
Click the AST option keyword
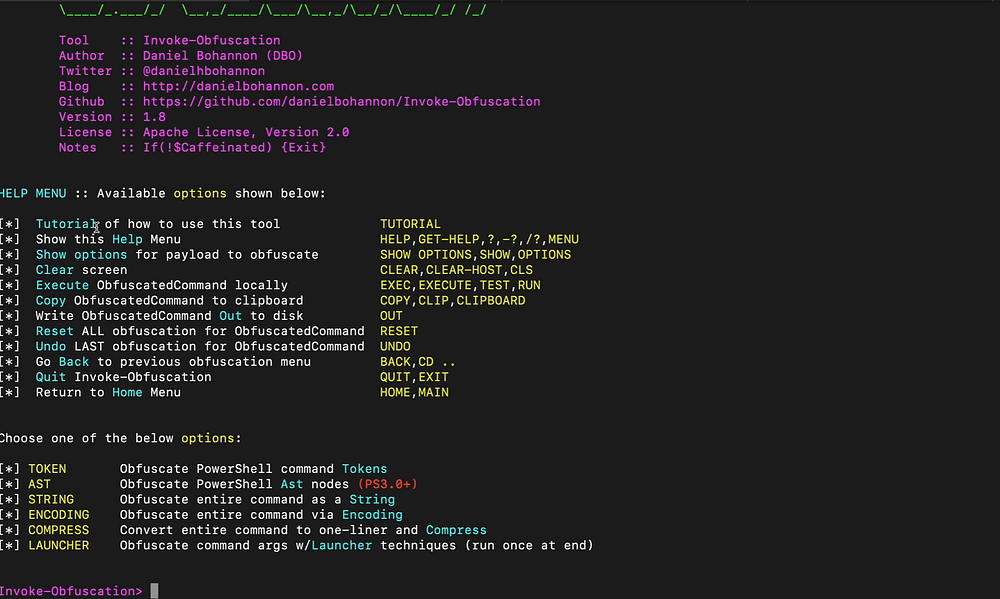40,484
